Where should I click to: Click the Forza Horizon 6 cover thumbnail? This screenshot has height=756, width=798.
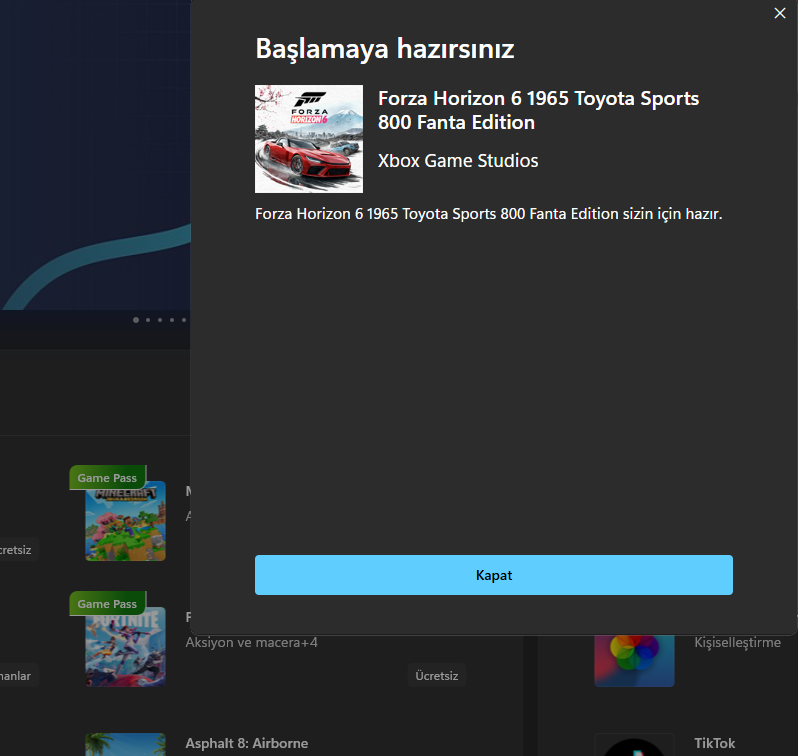point(309,139)
